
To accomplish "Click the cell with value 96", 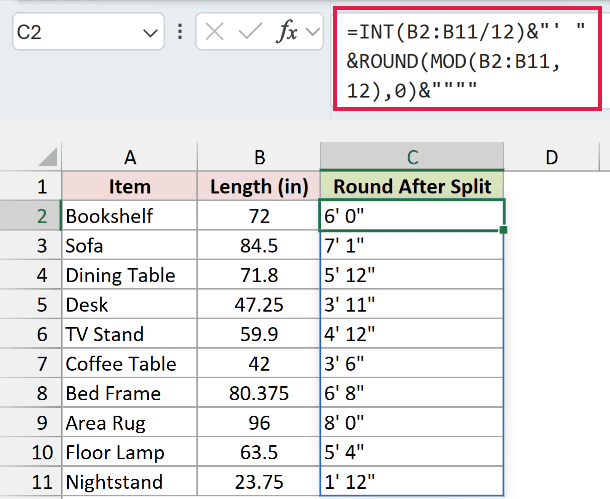I will [x=259, y=423].
